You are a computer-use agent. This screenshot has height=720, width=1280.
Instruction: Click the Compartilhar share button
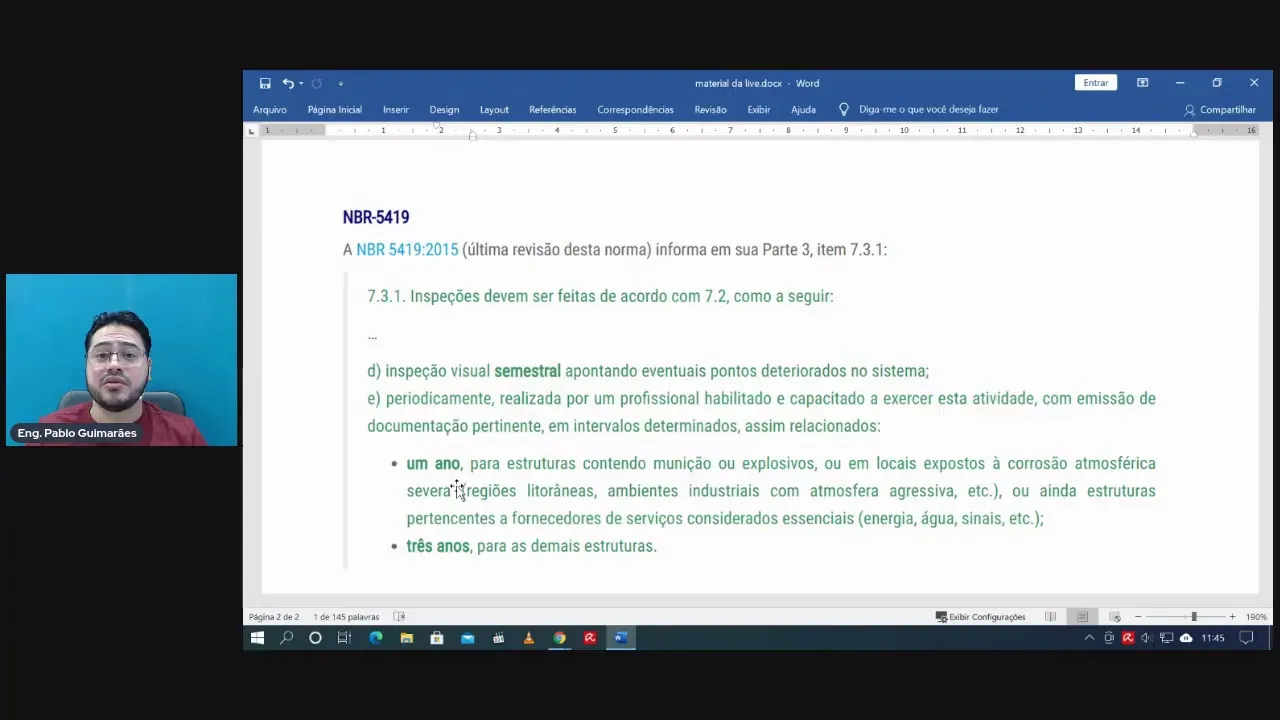[x=1220, y=110]
